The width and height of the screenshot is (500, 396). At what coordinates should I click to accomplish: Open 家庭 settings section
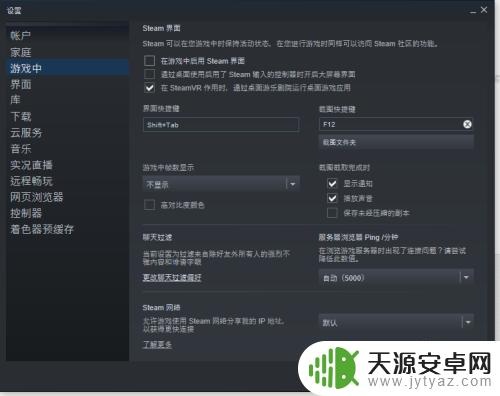pyautogui.click(x=21, y=52)
